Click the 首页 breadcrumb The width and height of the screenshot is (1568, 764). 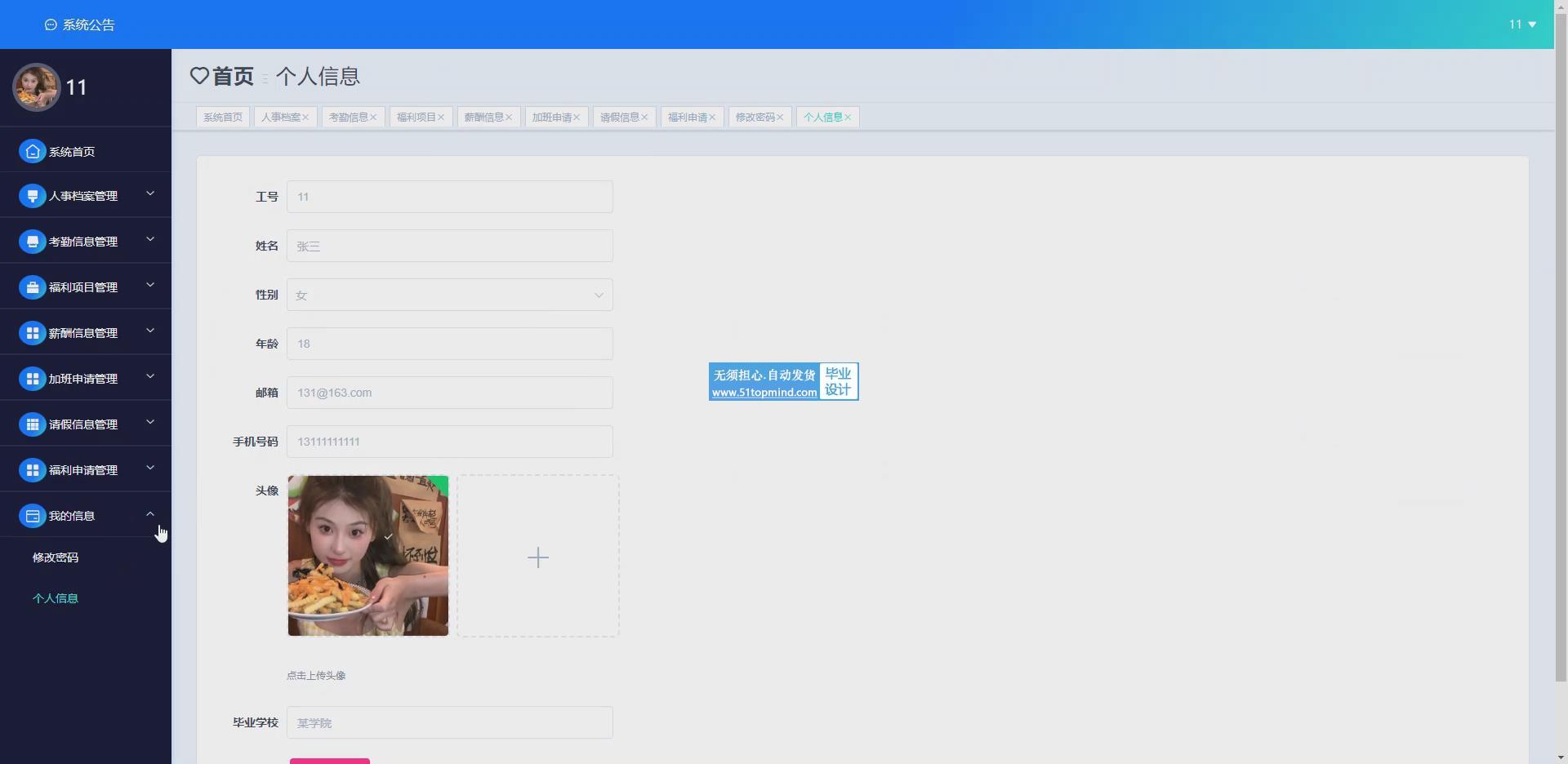pyautogui.click(x=233, y=76)
